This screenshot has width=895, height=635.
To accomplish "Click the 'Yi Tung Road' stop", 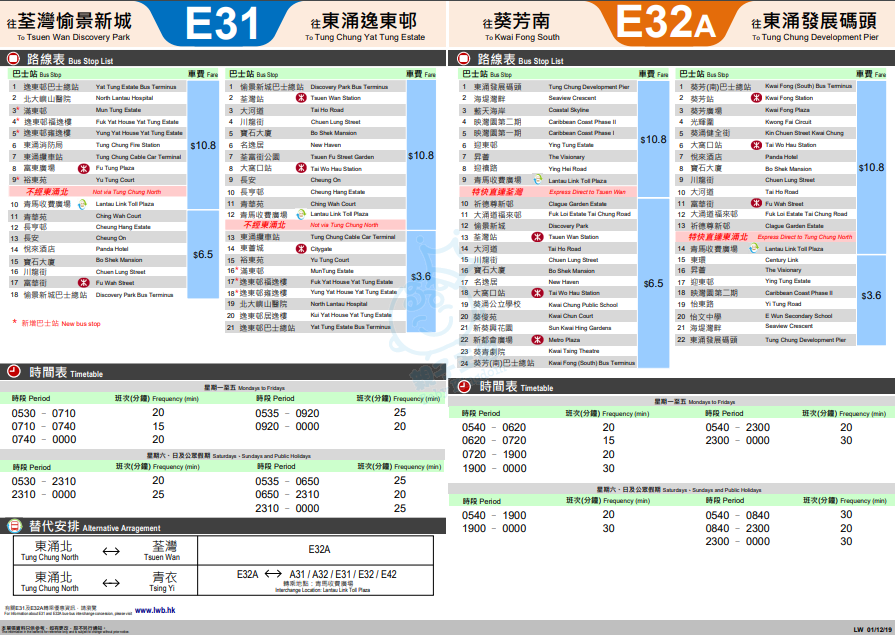I will pyautogui.click(x=783, y=304).
